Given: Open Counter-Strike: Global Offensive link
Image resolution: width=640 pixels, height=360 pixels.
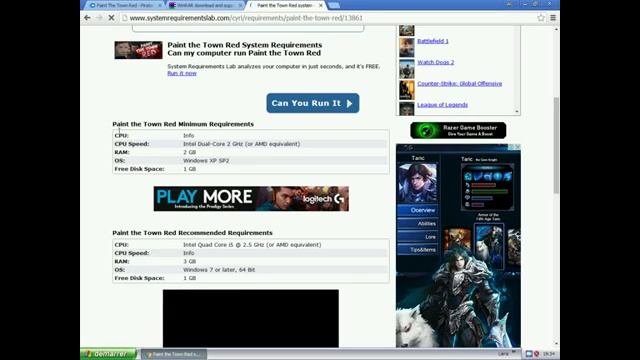Looking at the screenshot, I should [460, 84].
